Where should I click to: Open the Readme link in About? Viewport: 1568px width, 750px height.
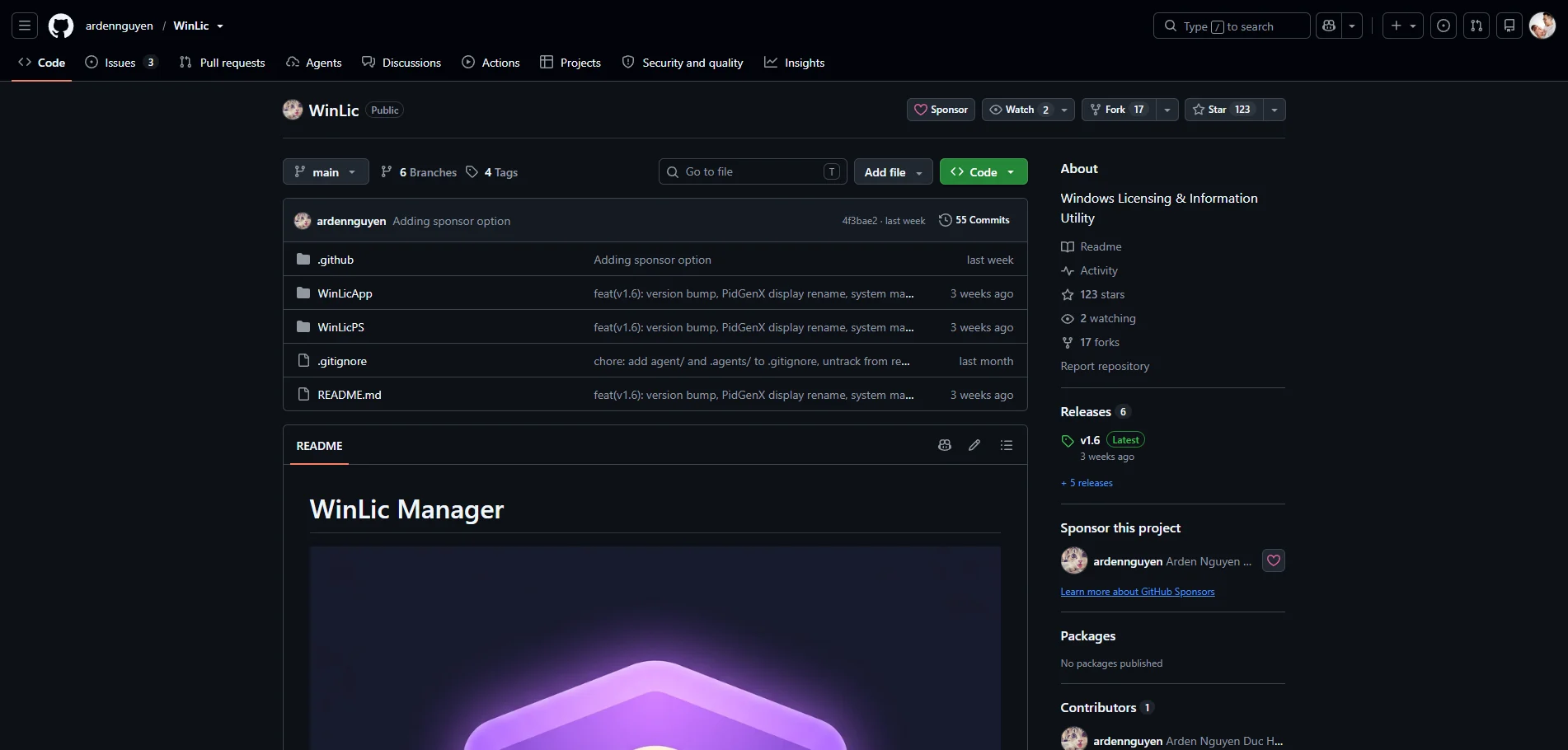coord(1101,246)
